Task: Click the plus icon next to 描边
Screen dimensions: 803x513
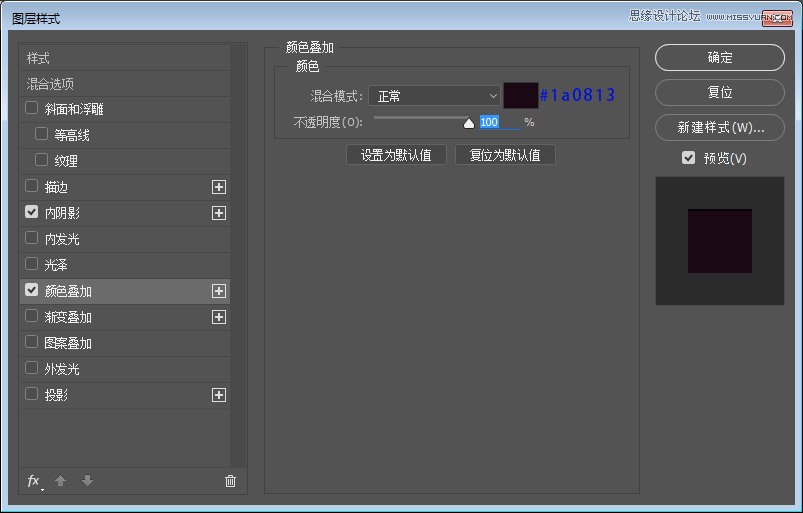Action: tap(219, 187)
